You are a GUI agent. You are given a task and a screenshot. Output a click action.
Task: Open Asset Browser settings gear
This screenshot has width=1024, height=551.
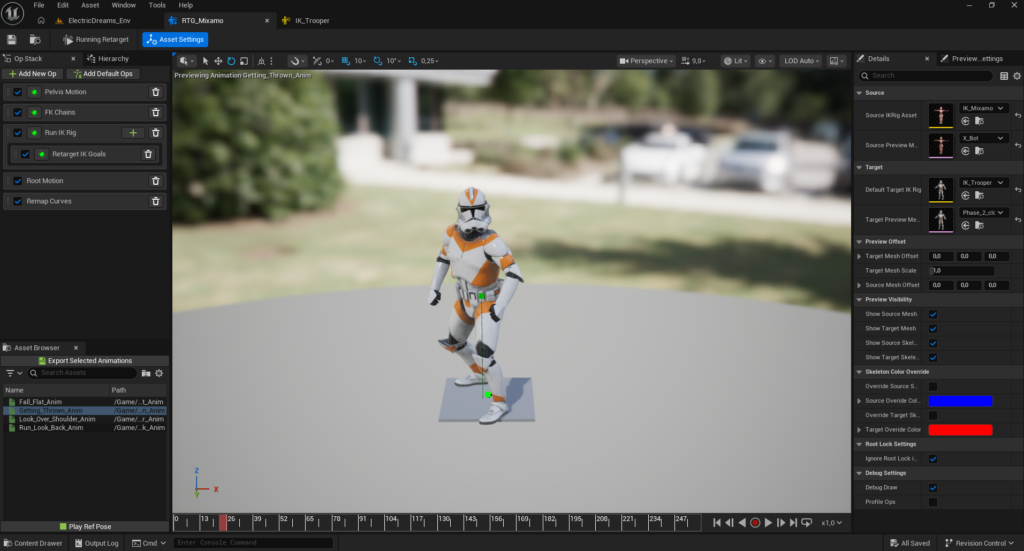click(159, 373)
